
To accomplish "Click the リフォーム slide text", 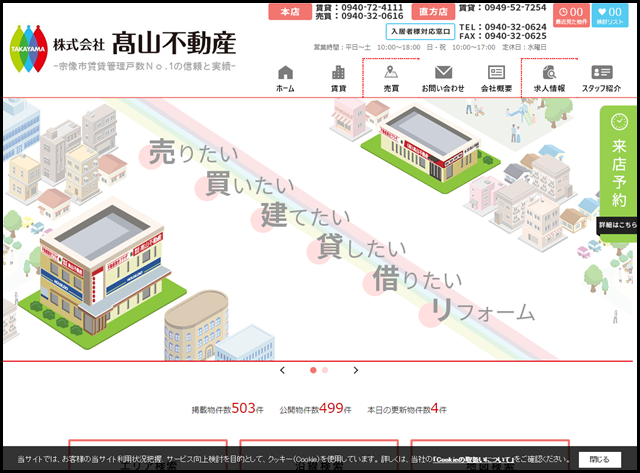I will [x=483, y=311].
